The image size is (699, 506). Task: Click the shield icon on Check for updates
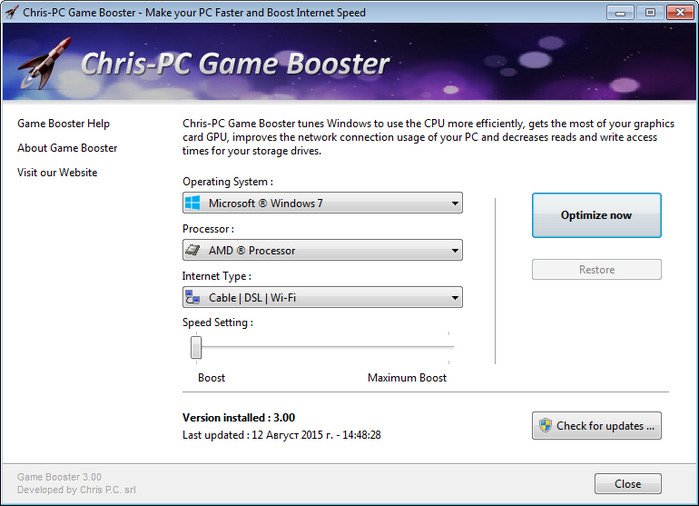(545, 425)
